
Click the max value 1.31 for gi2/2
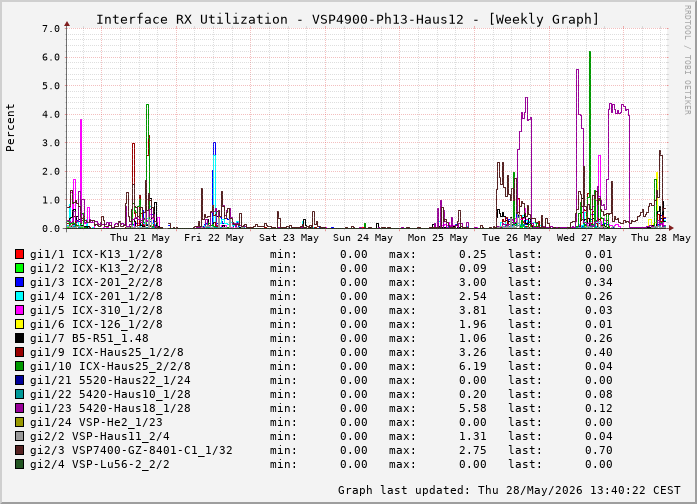pyautogui.click(x=473, y=436)
